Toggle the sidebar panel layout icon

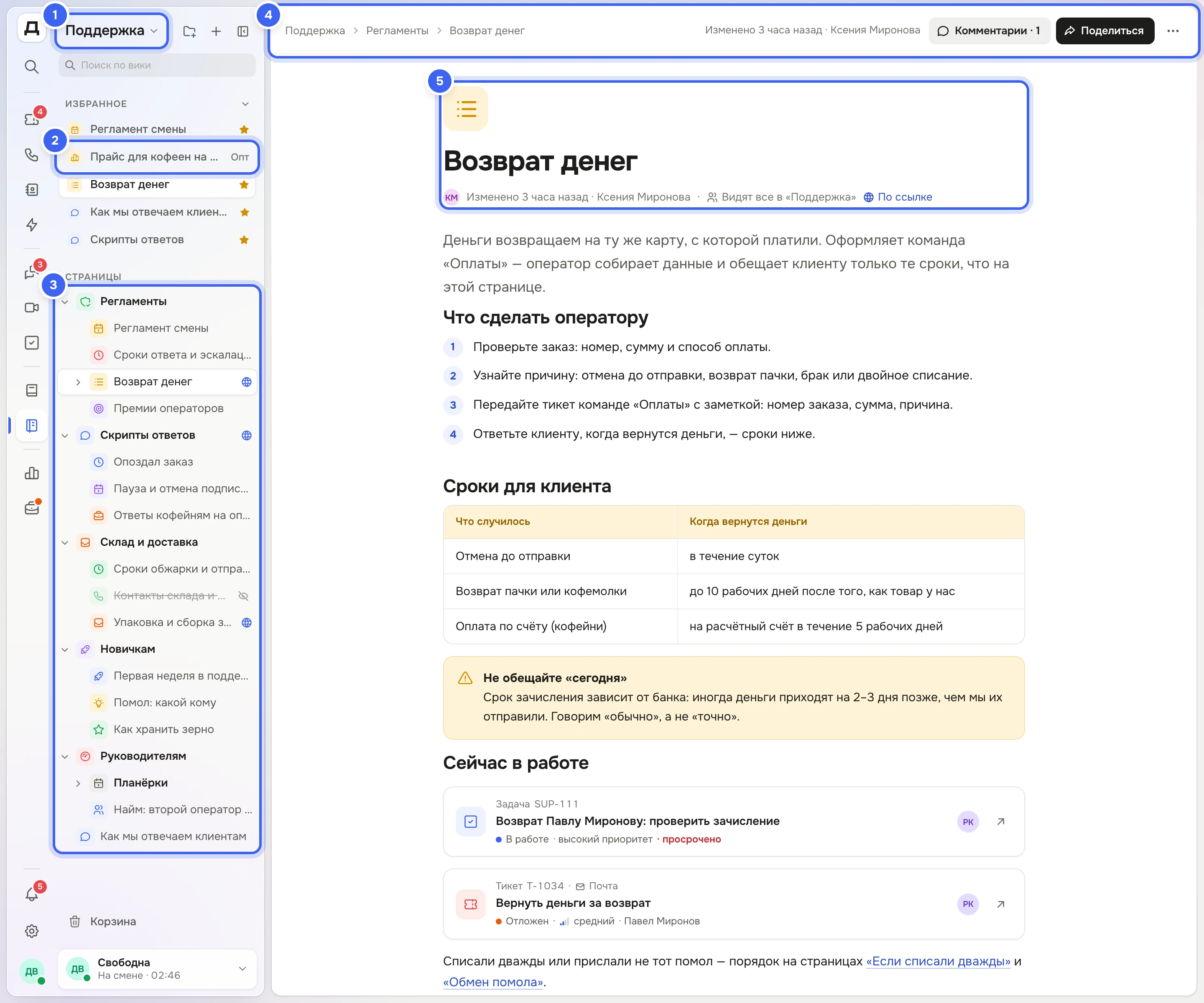point(242,31)
